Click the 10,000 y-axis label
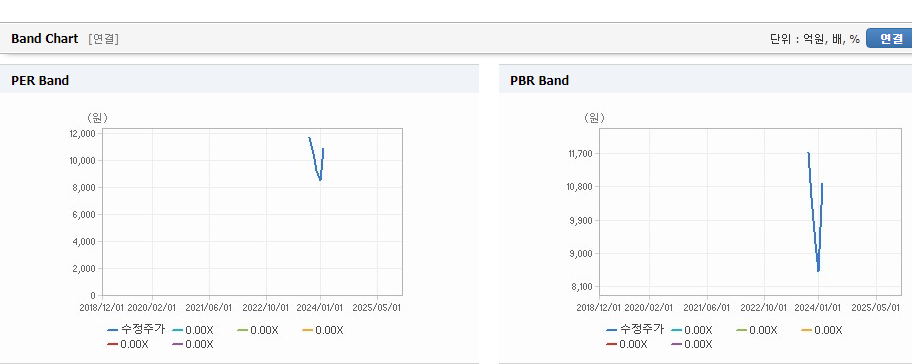This screenshot has height=364, width=912. click(83, 160)
